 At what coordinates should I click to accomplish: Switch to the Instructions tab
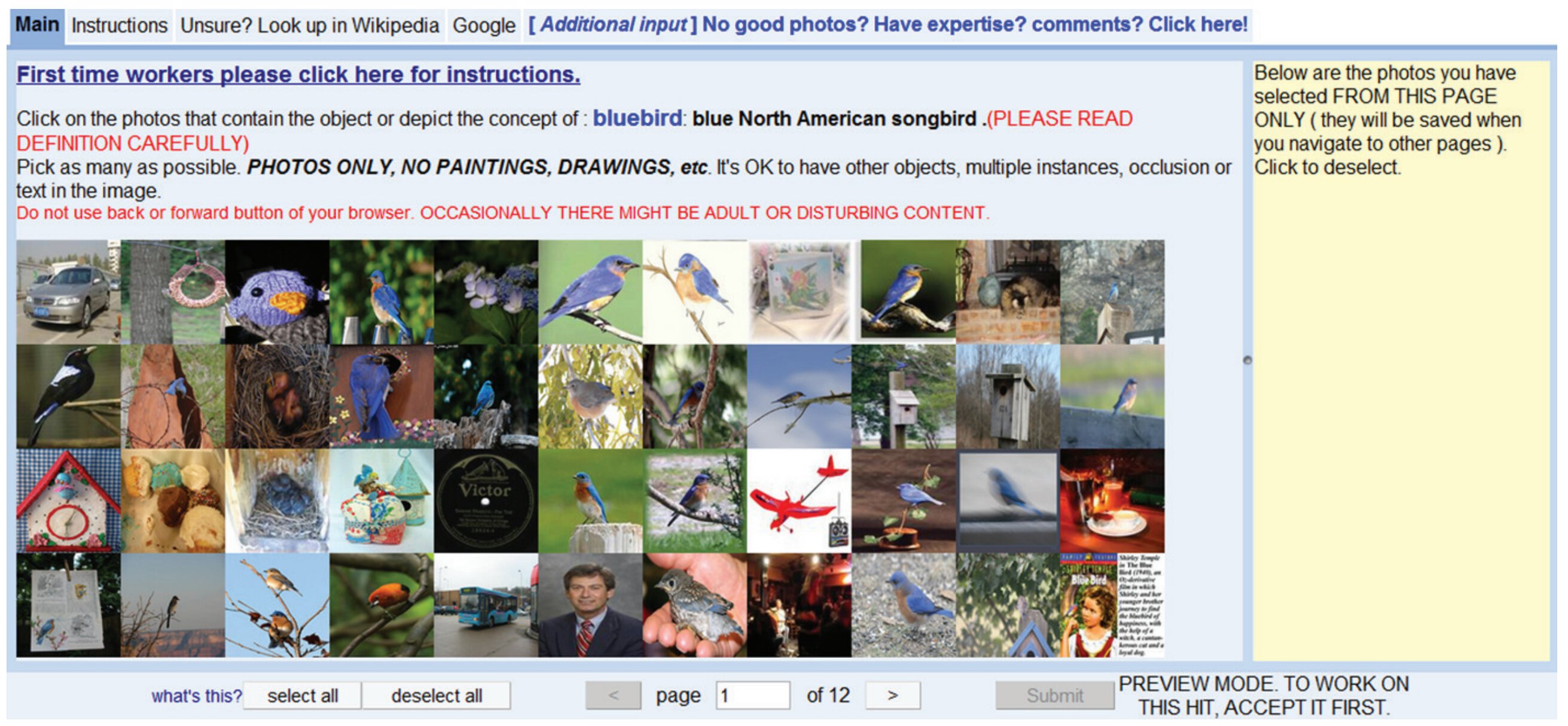tap(118, 26)
